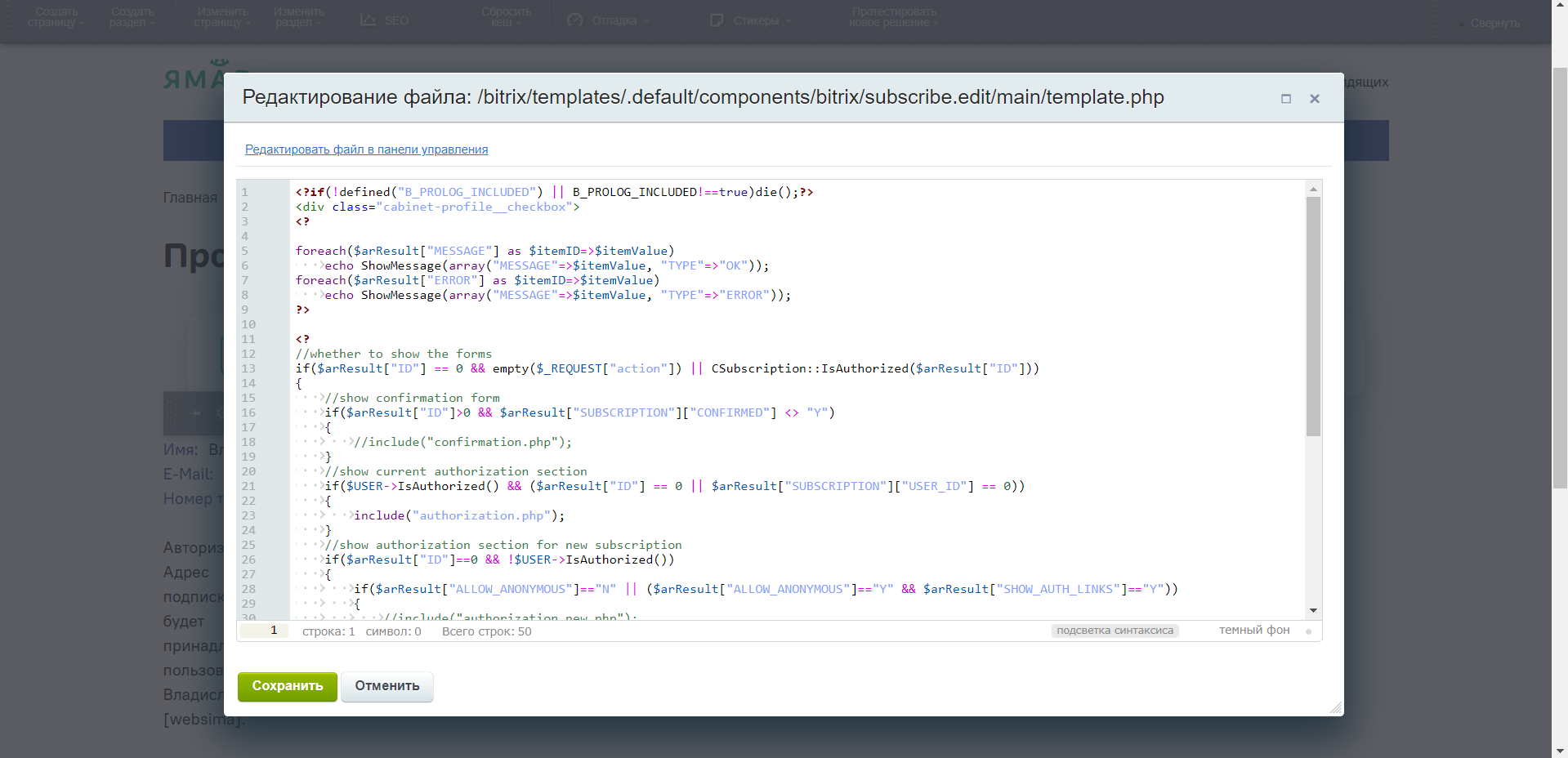Image resolution: width=1568 pixels, height=758 pixels.
Task: Open Сбросить кеш dropdown
Action: (506, 17)
